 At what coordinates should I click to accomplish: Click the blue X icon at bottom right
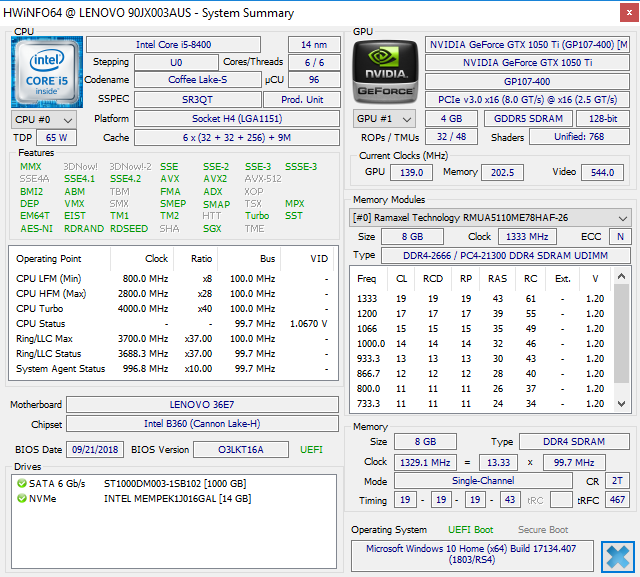pyautogui.click(x=618, y=557)
